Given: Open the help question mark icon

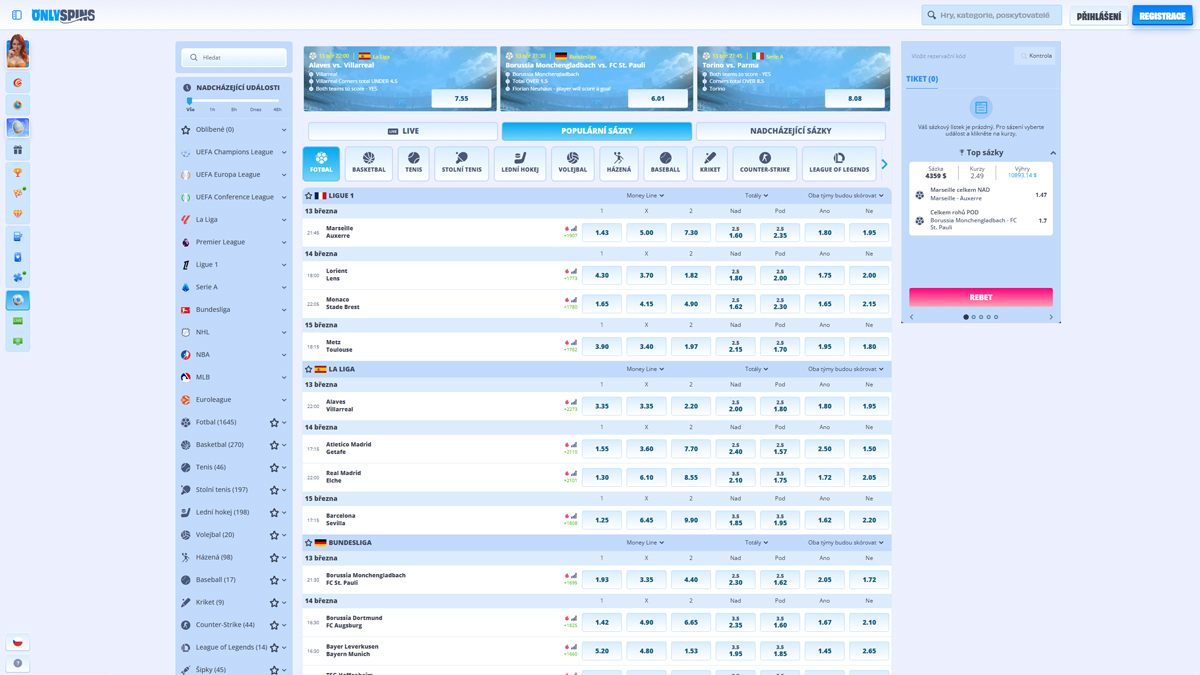Looking at the screenshot, I should pos(17,663).
